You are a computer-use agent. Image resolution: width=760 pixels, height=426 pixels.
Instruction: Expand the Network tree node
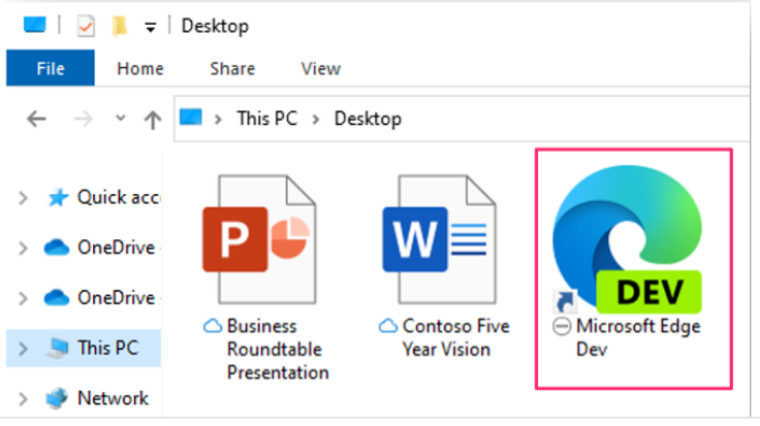(x=23, y=398)
